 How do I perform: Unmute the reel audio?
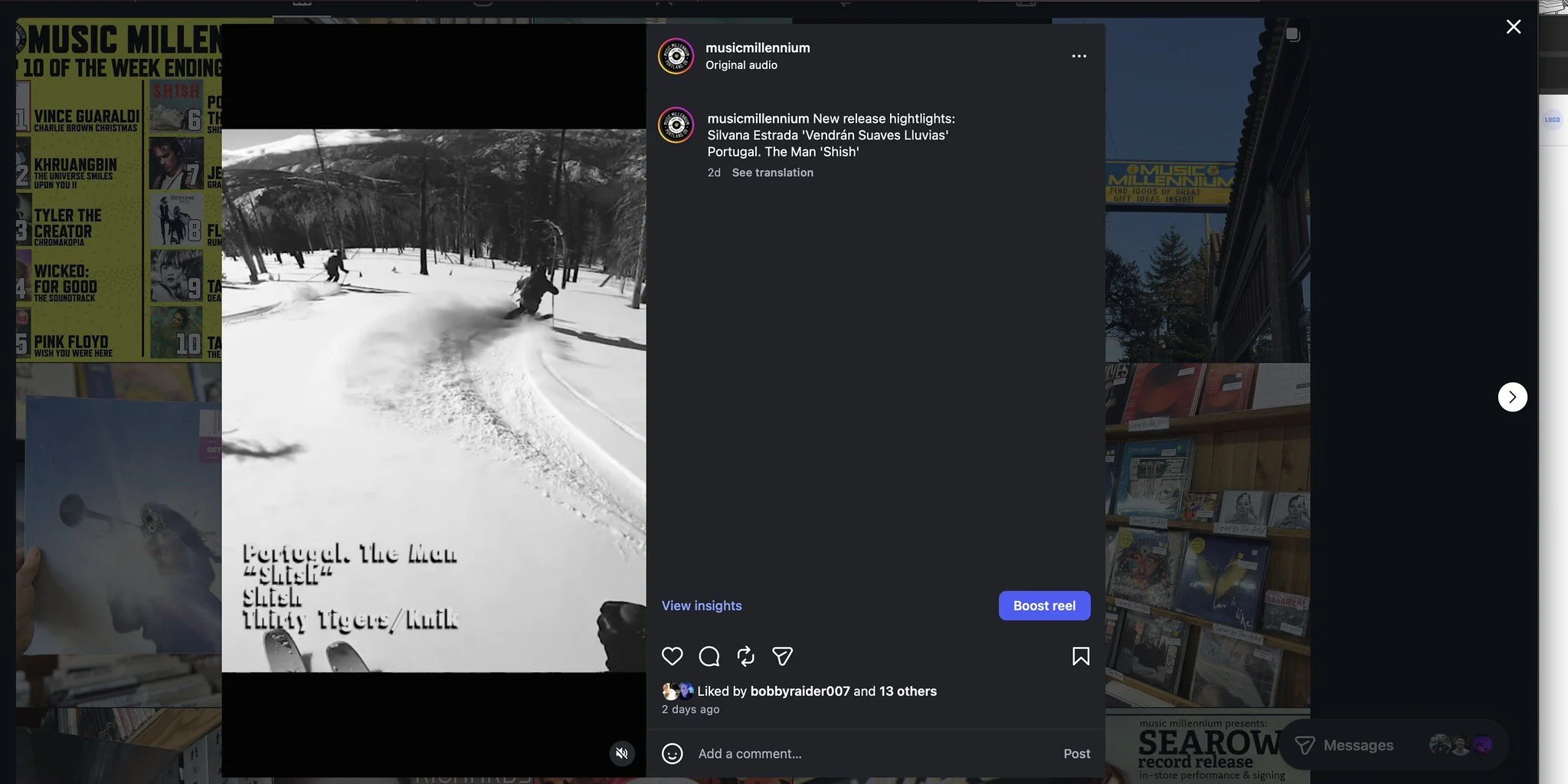click(622, 753)
